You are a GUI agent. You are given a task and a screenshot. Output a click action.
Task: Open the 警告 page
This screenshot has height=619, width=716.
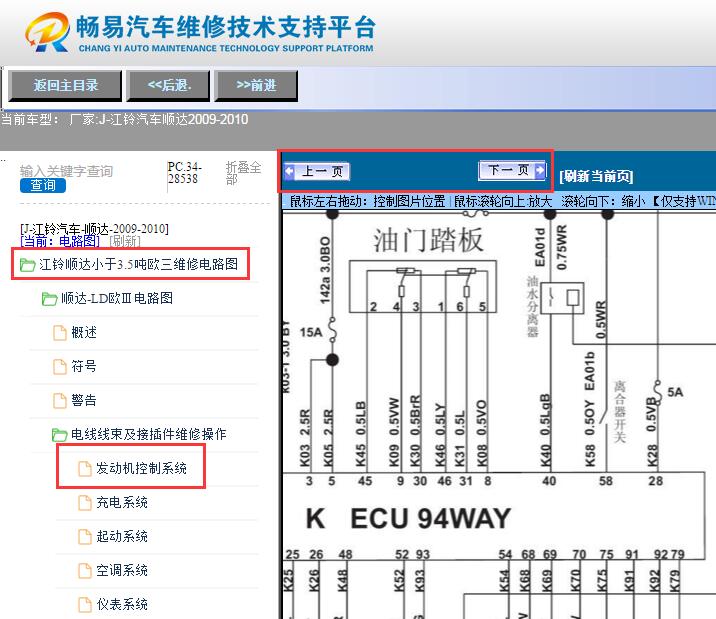[84, 400]
